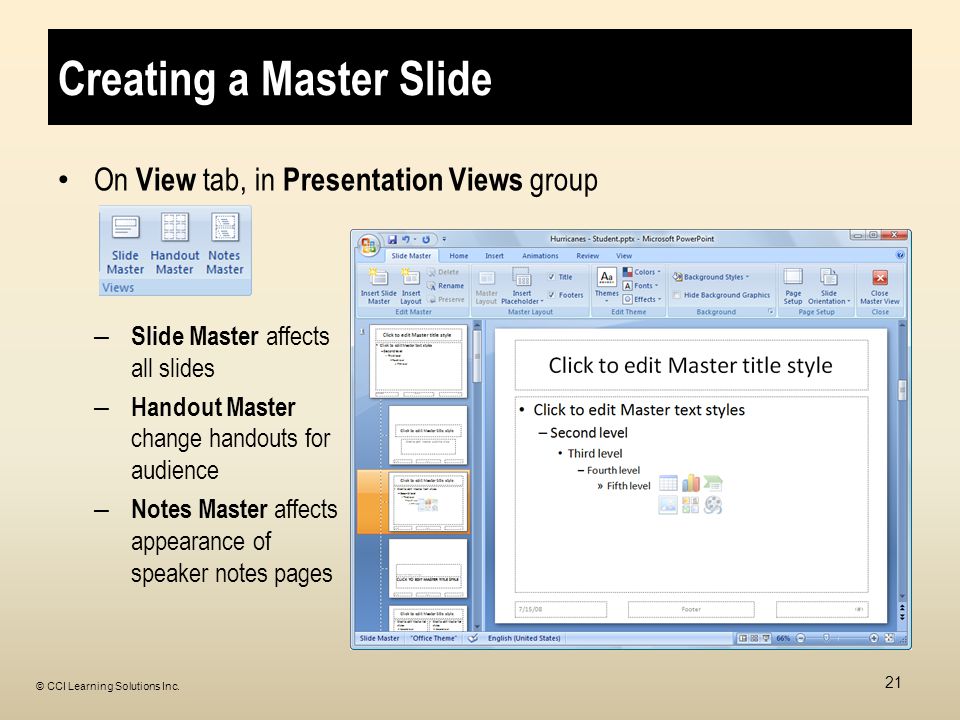Expand the Colors dropdown
Screen dimensions: 960x720
tap(643, 272)
